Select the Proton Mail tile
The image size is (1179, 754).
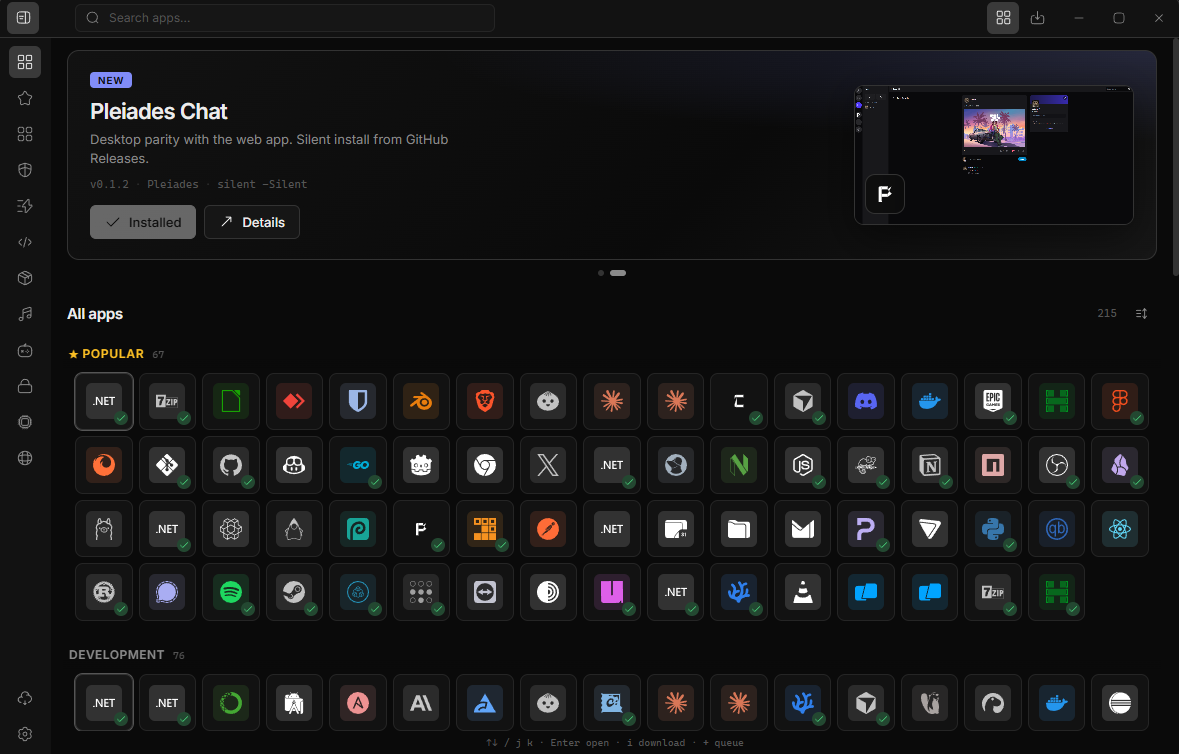802,529
